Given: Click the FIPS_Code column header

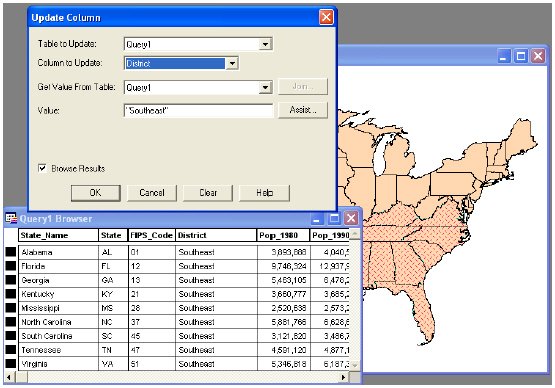Looking at the screenshot, I should click(151, 235).
